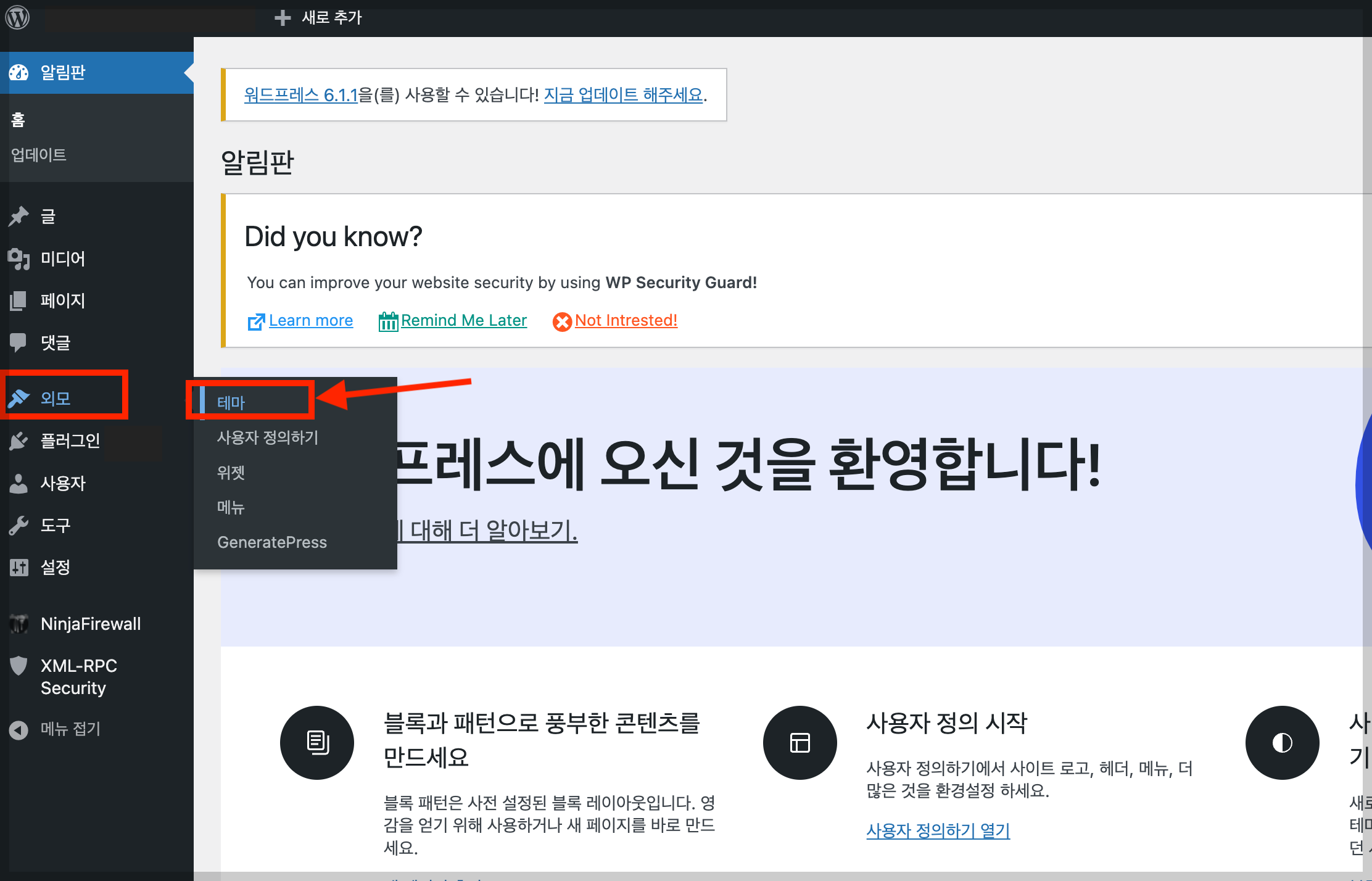This screenshot has height=881, width=1372.
Task: Click the Learn more link
Action: pyautogui.click(x=310, y=321)
